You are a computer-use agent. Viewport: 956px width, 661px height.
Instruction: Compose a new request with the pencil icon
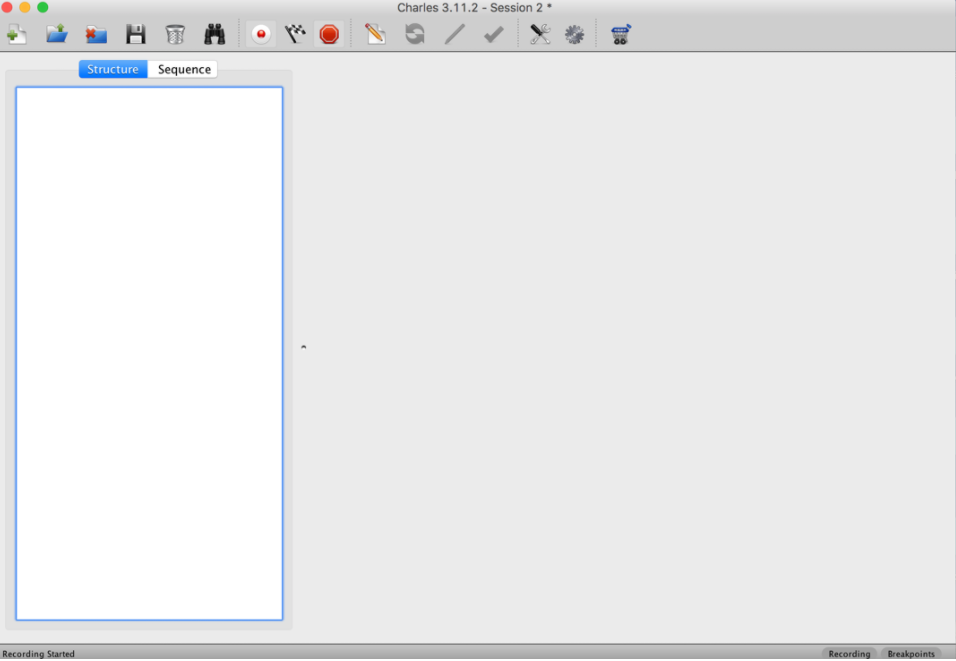click(375, 35)
